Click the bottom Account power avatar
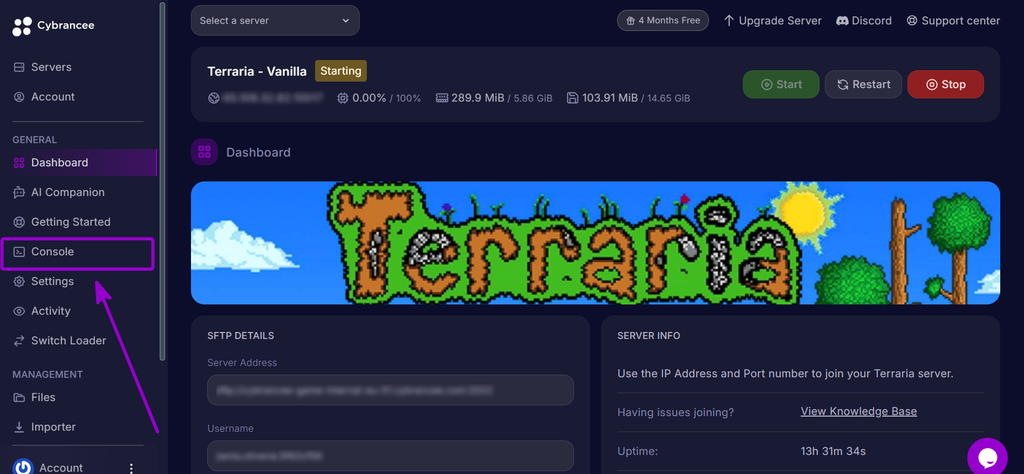 click(23, 467)
